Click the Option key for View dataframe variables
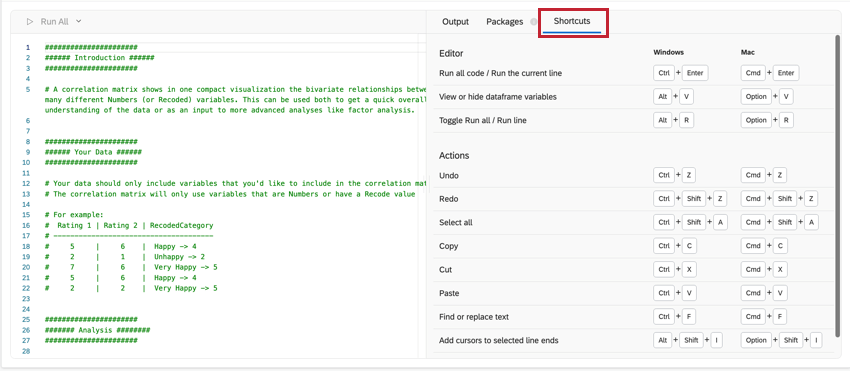Screen dimensions: 850x371 point(756,97)
